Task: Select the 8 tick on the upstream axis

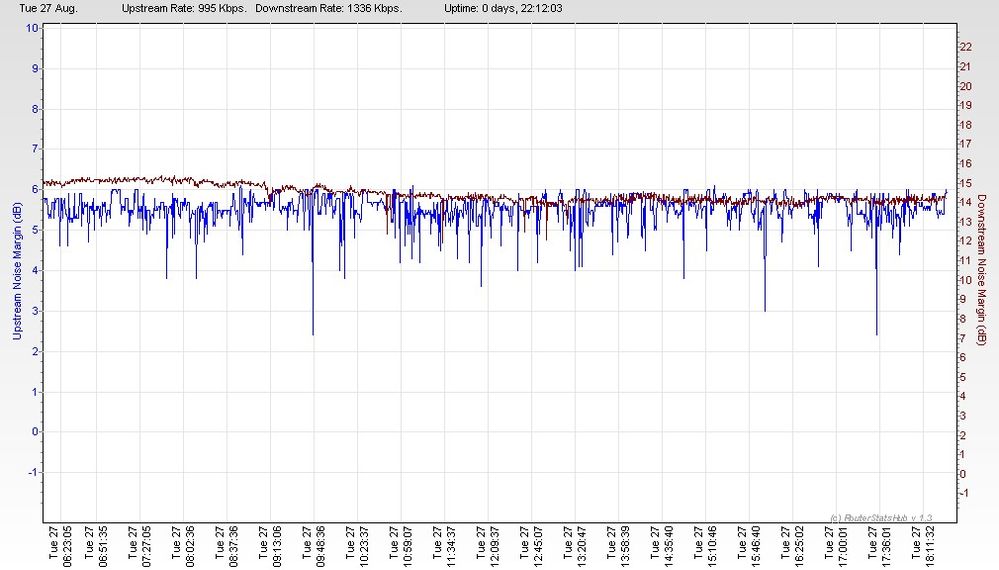Action: click(35, 109)
